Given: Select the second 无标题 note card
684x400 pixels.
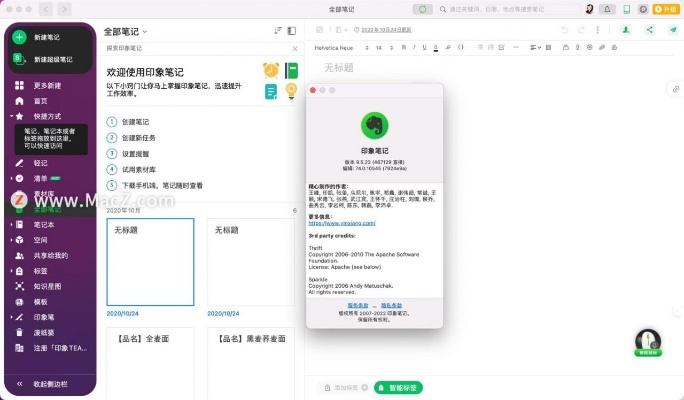Looking at the screenshot, I should point(251,262).
